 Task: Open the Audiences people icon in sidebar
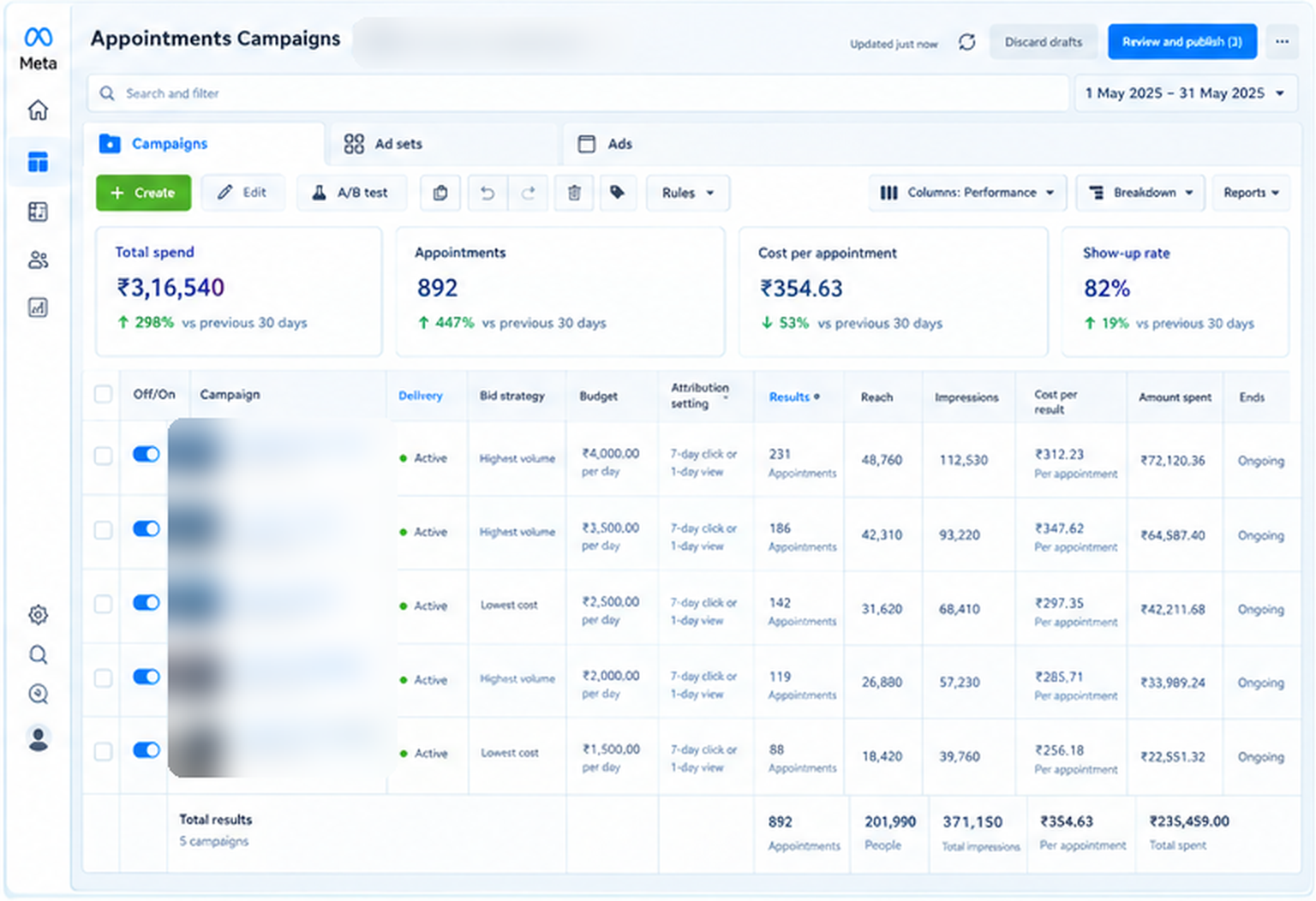38,260
